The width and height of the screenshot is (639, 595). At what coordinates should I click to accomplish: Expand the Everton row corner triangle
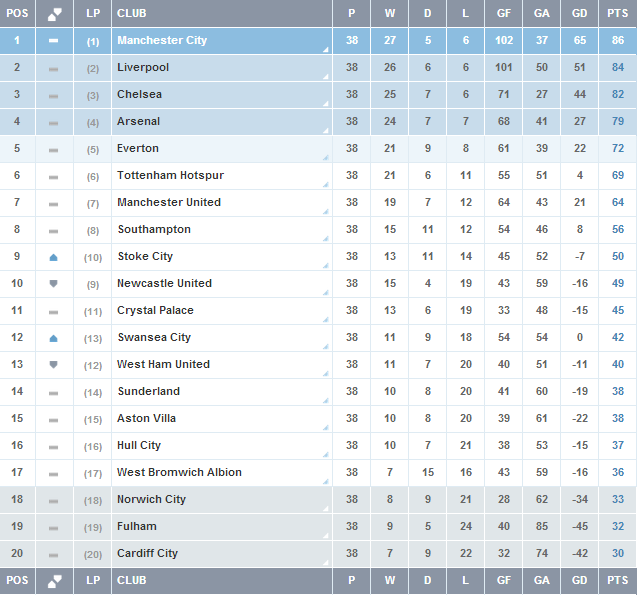[326, 157]
